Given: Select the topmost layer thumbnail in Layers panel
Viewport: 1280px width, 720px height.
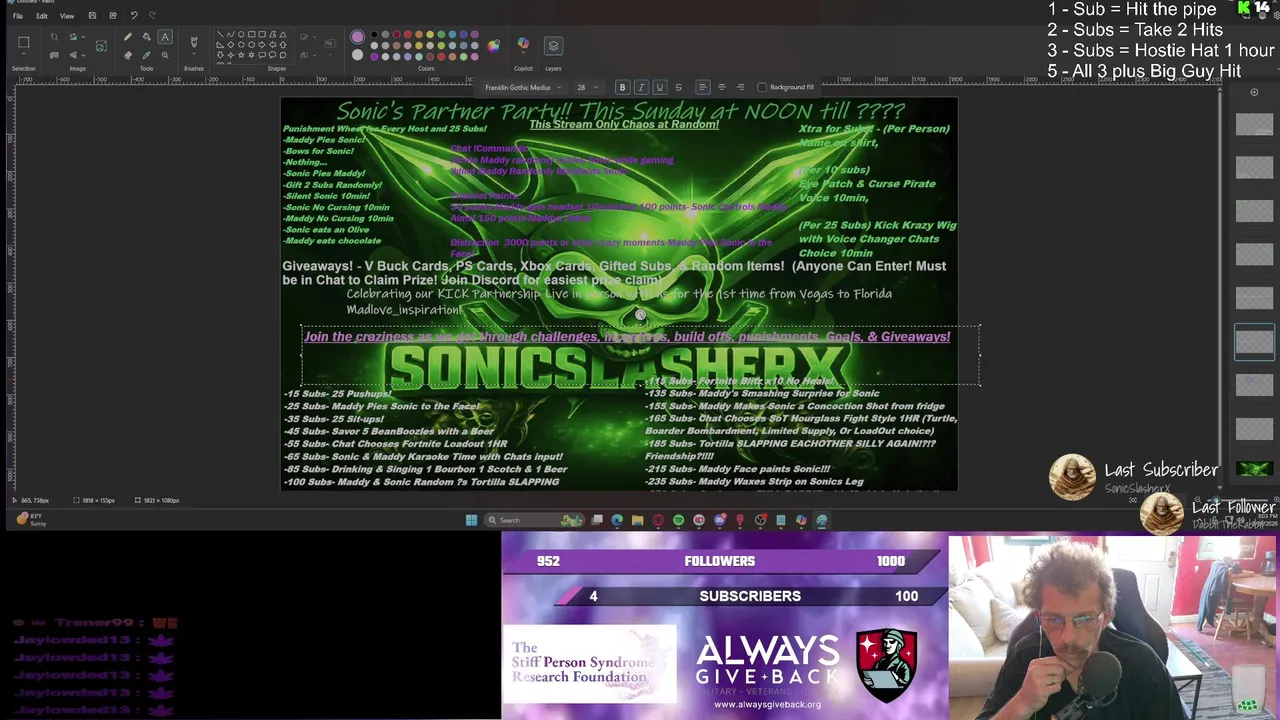Looking at the screenshot, I should pyautogui.click(x=1254, y=124).
